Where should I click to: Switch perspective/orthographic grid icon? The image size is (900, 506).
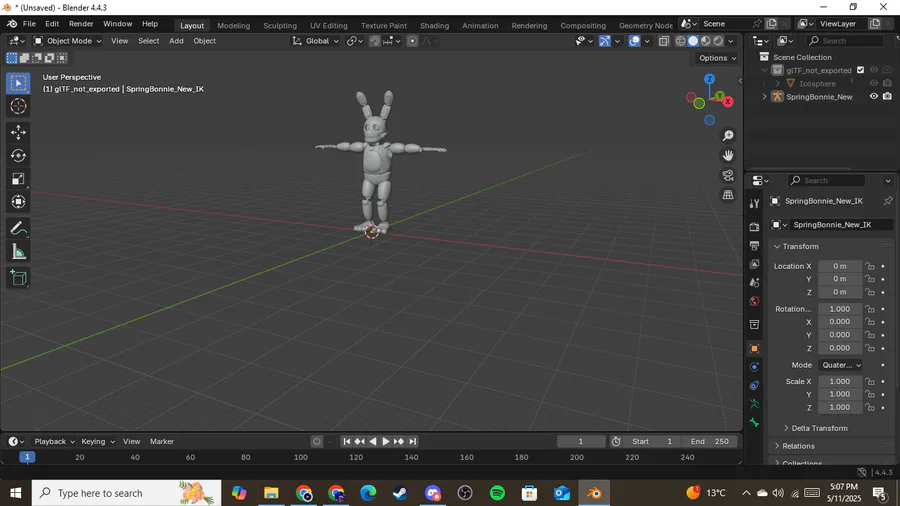point(728,195)
